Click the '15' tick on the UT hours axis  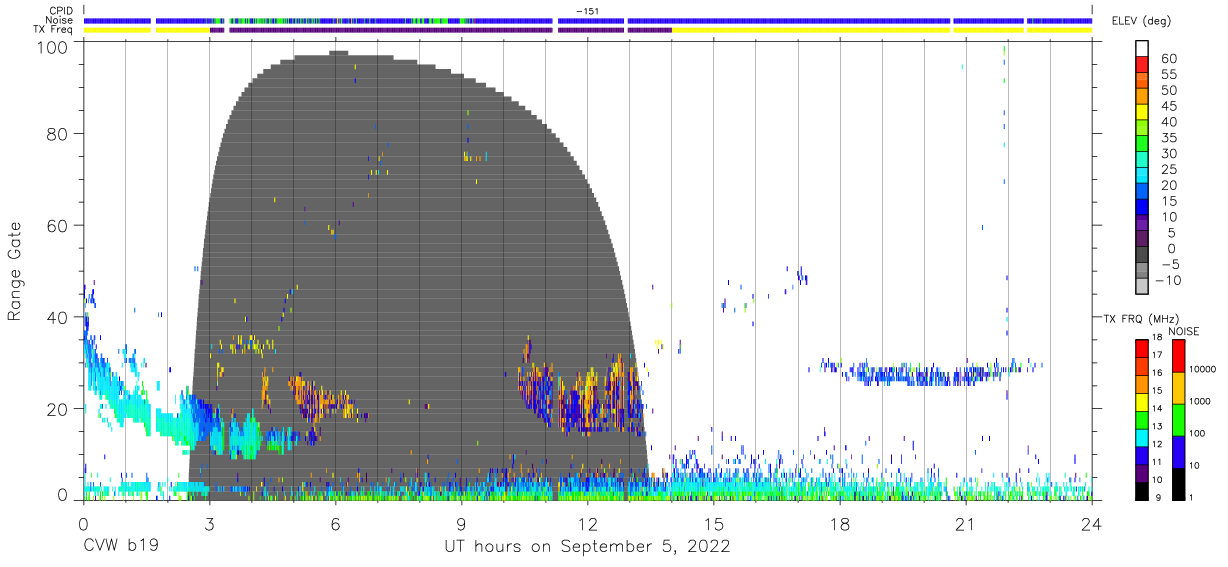pyautogui.click(x=713, y=524)
